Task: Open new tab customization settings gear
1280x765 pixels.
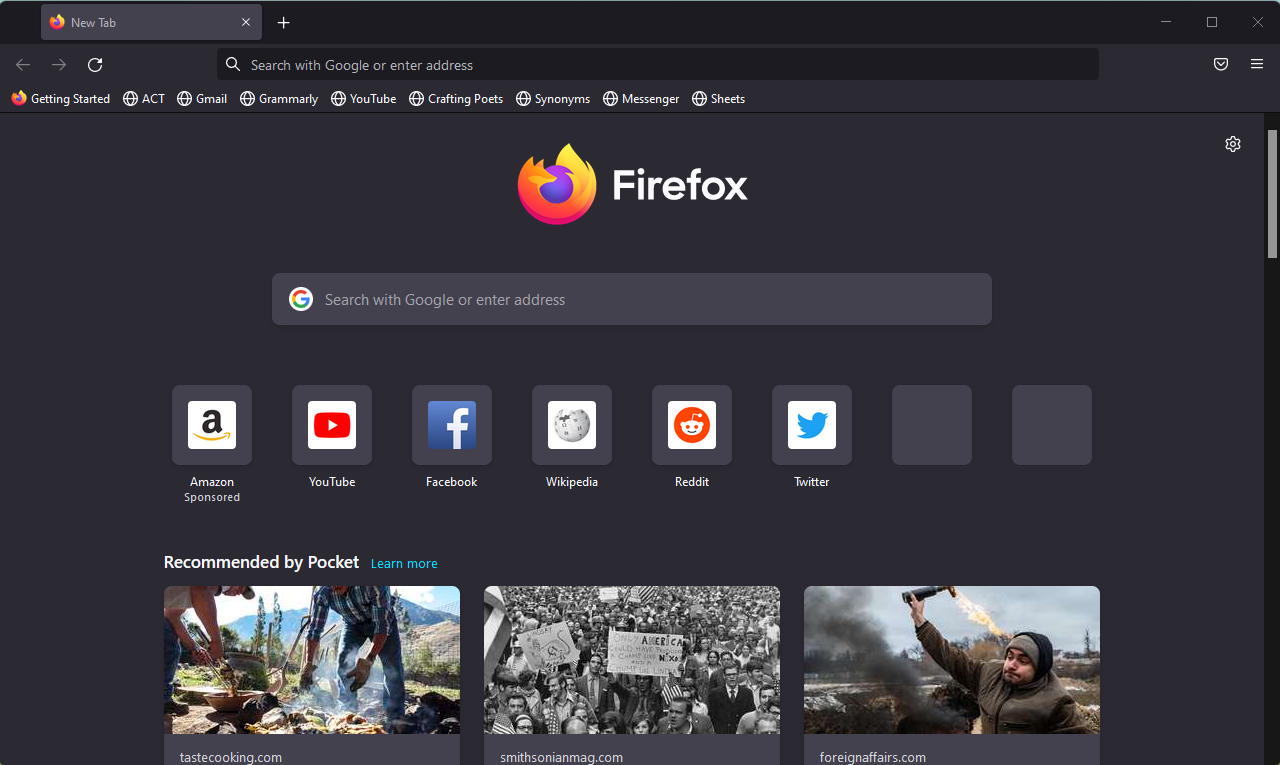Action: 1233,144
